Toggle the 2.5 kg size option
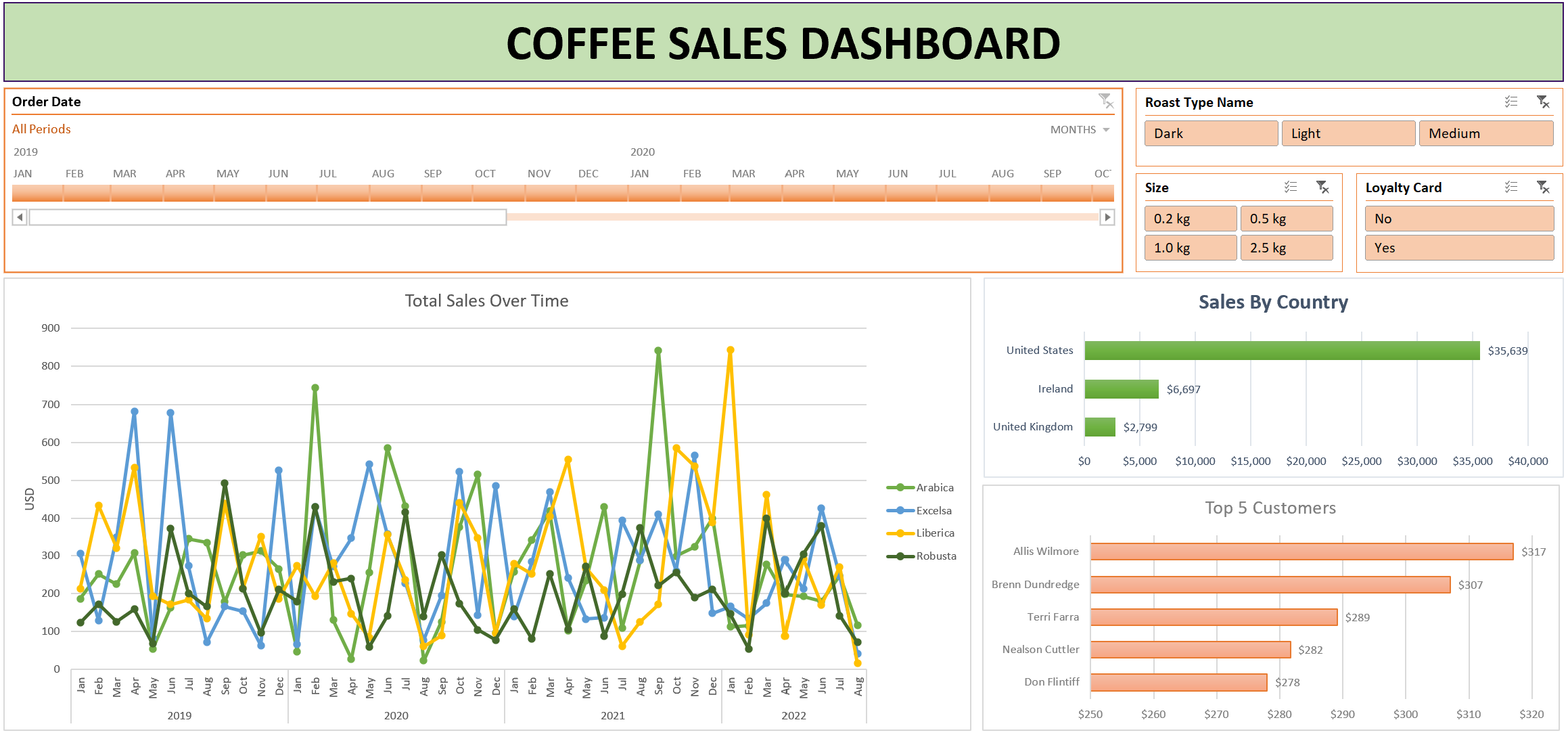This screenshot has width=1568, height=739. pos(1286,248)
